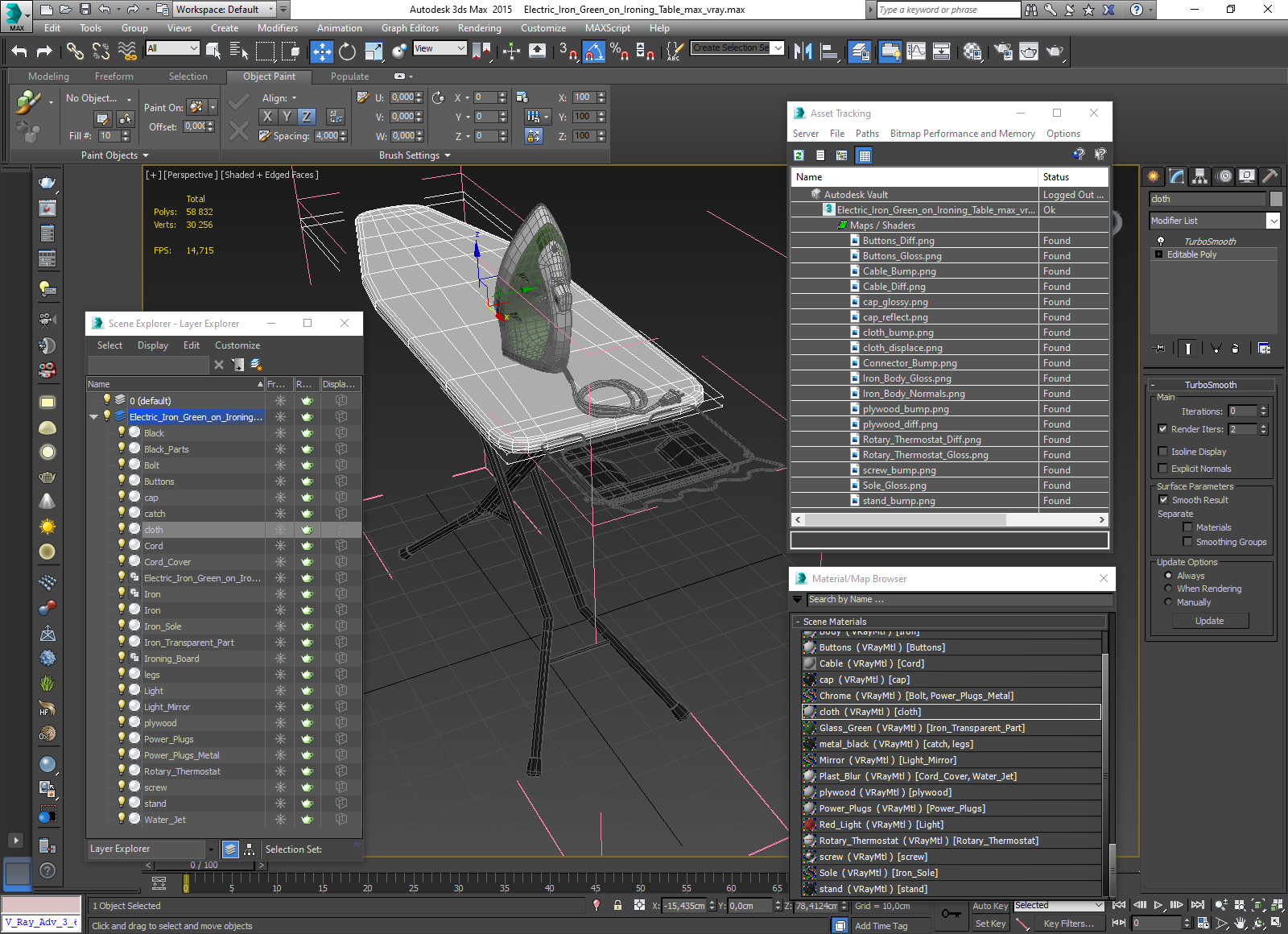Screen dimensions: 1288x934
Task: Open the Hierarchy command panel tab
Action: click(x=1200, y=176)
